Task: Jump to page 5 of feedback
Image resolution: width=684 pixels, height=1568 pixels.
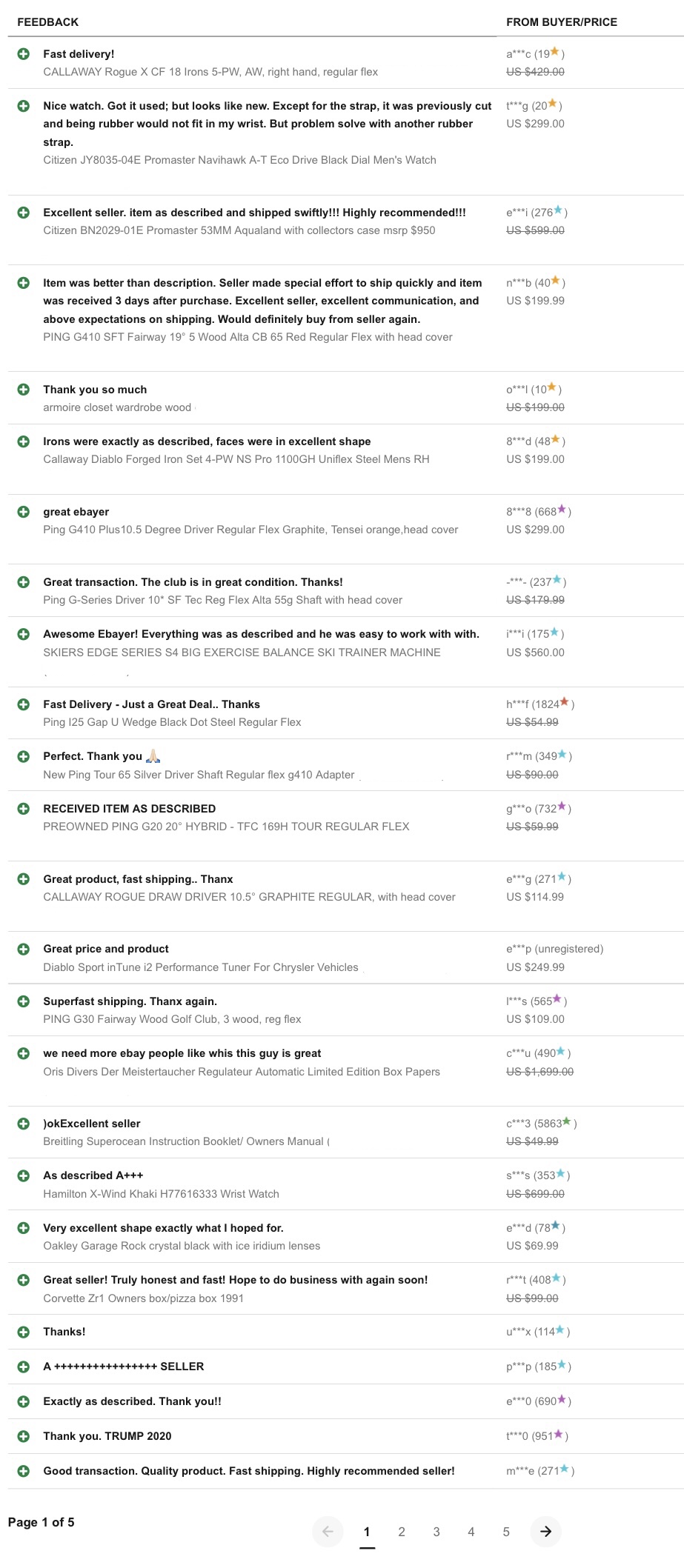Action: [506, 1532]
